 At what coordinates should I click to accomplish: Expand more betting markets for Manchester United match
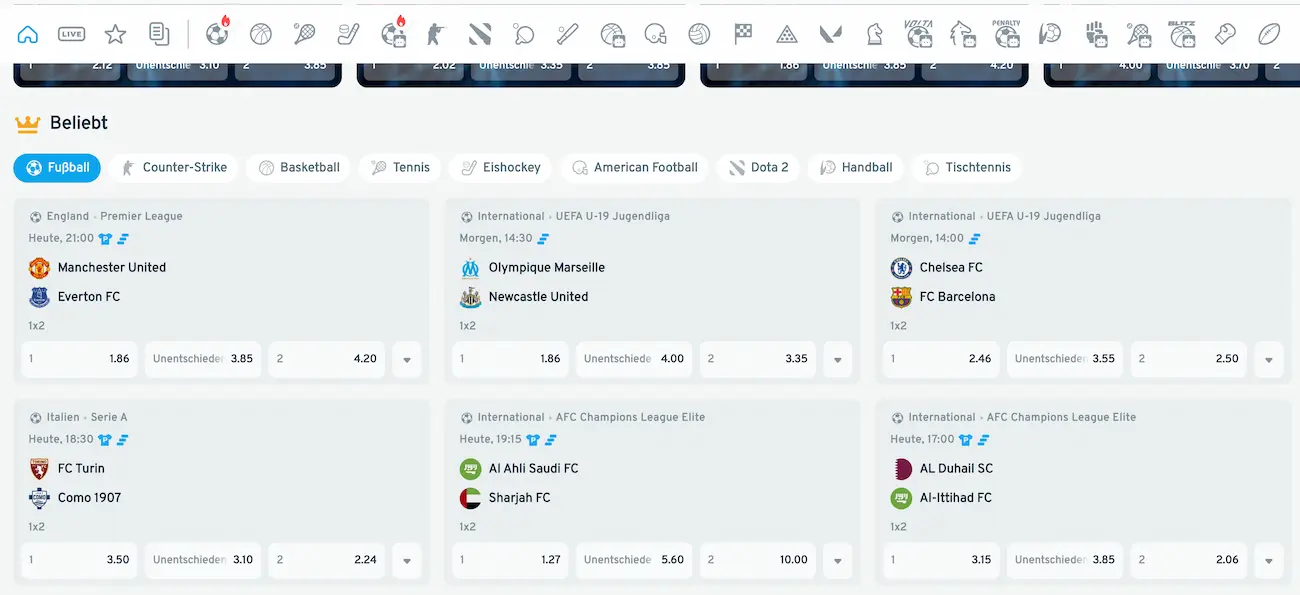click(x=407, y=358)
